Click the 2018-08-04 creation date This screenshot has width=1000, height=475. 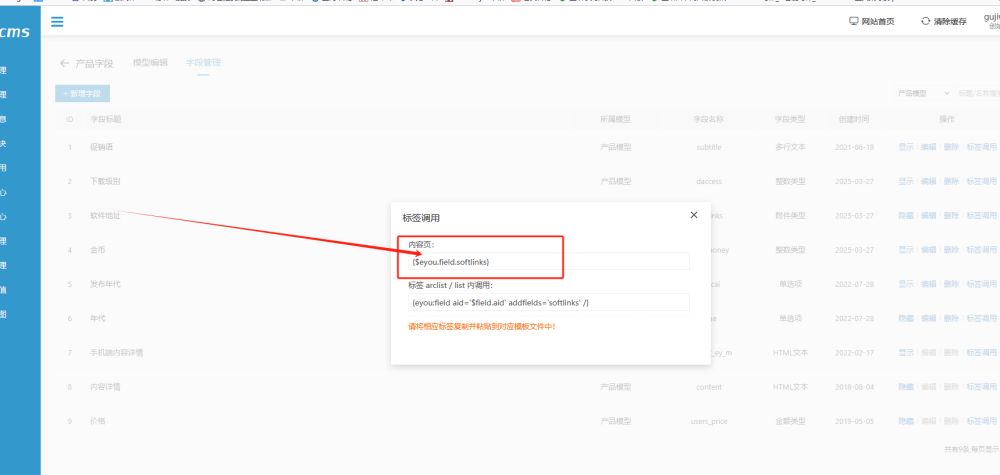tap(854, 386)
